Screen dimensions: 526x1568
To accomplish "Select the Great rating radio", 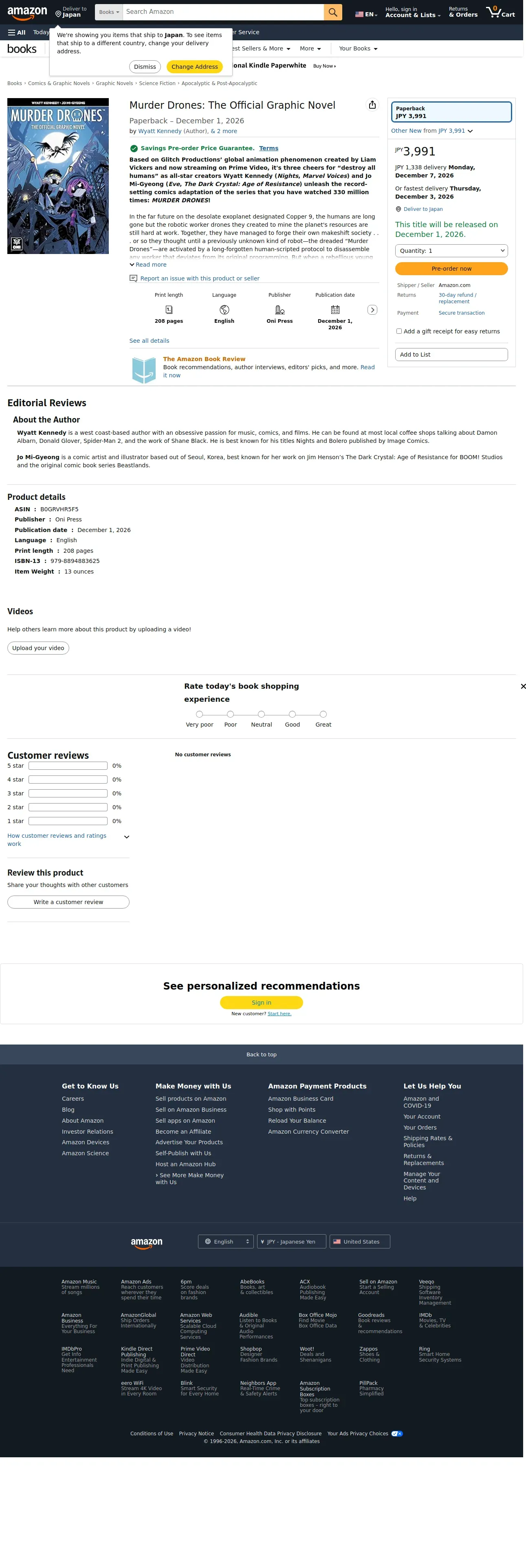I will [x=324, y=714].
